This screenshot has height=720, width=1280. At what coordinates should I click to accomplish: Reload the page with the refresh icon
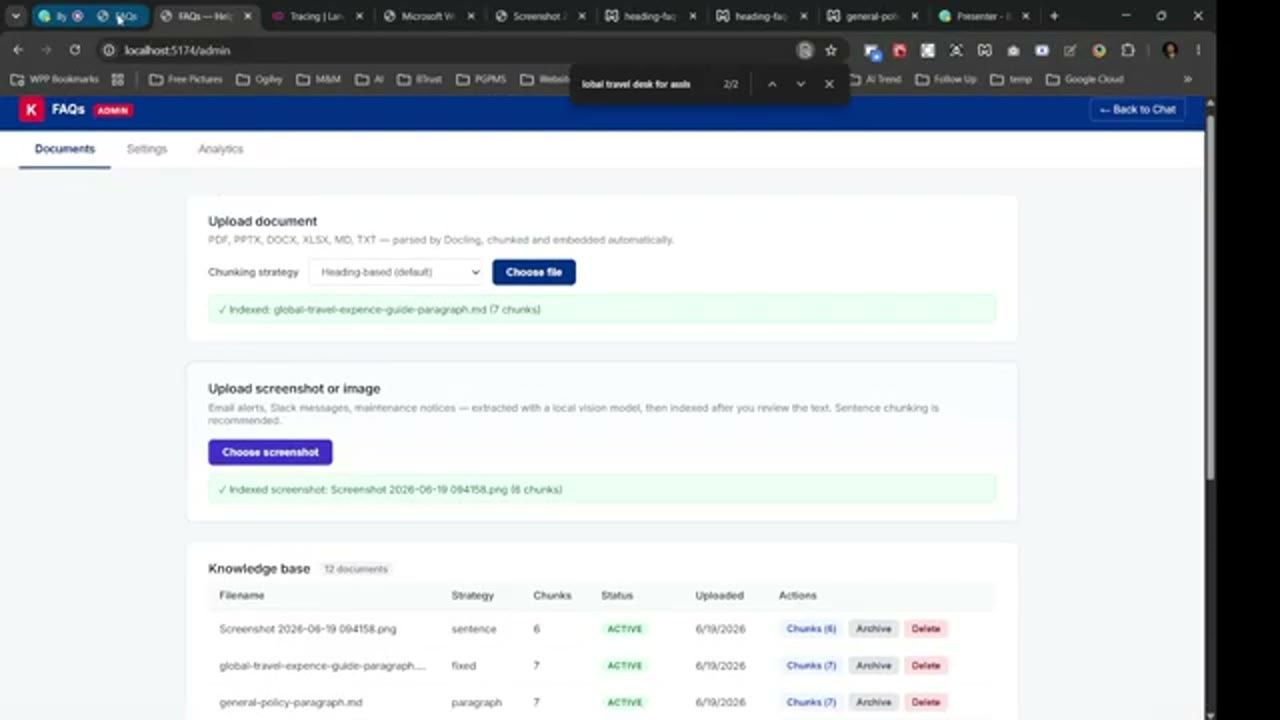point(75,50)
